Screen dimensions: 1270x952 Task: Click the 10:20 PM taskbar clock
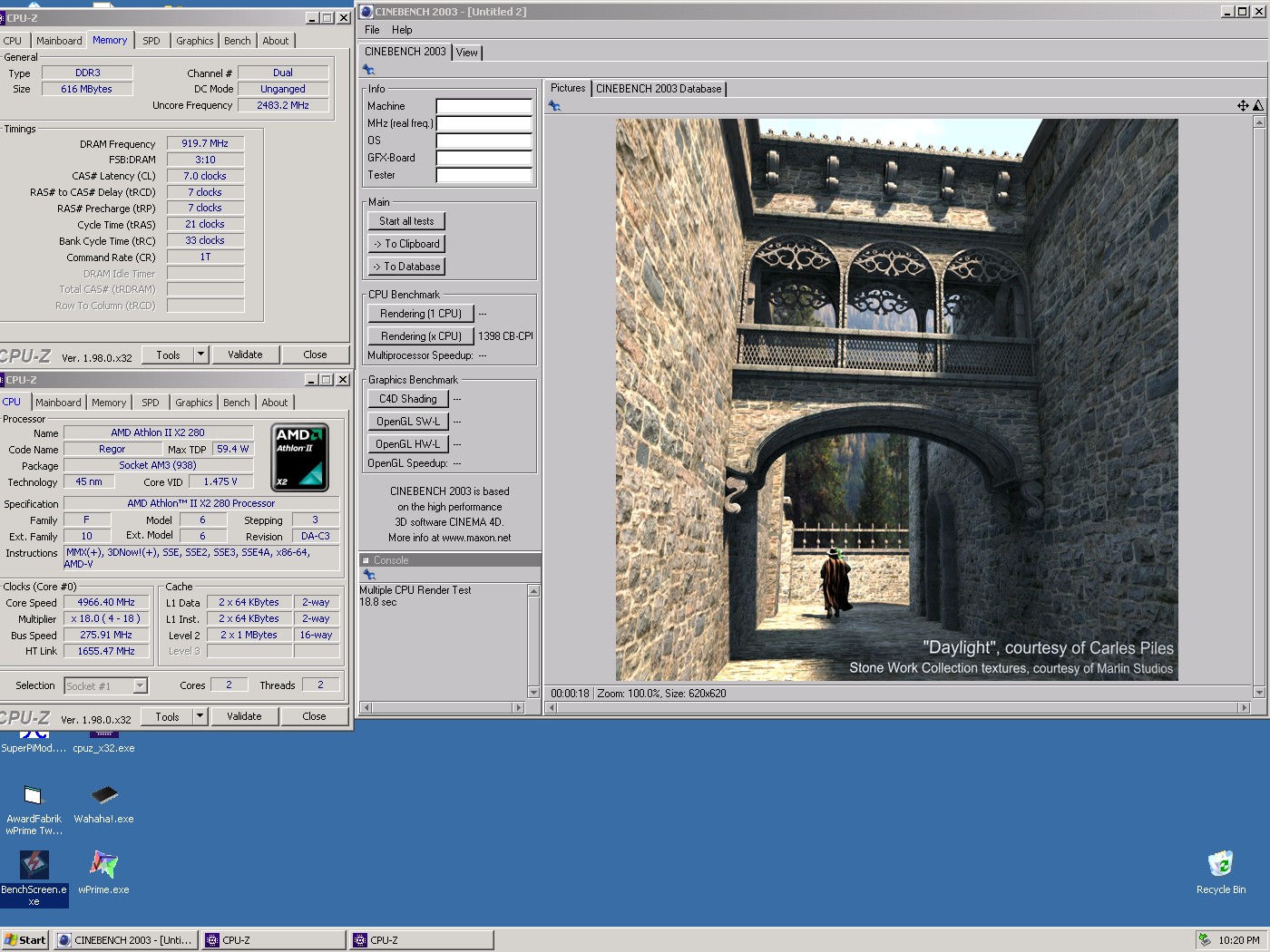coord(1239,940)
